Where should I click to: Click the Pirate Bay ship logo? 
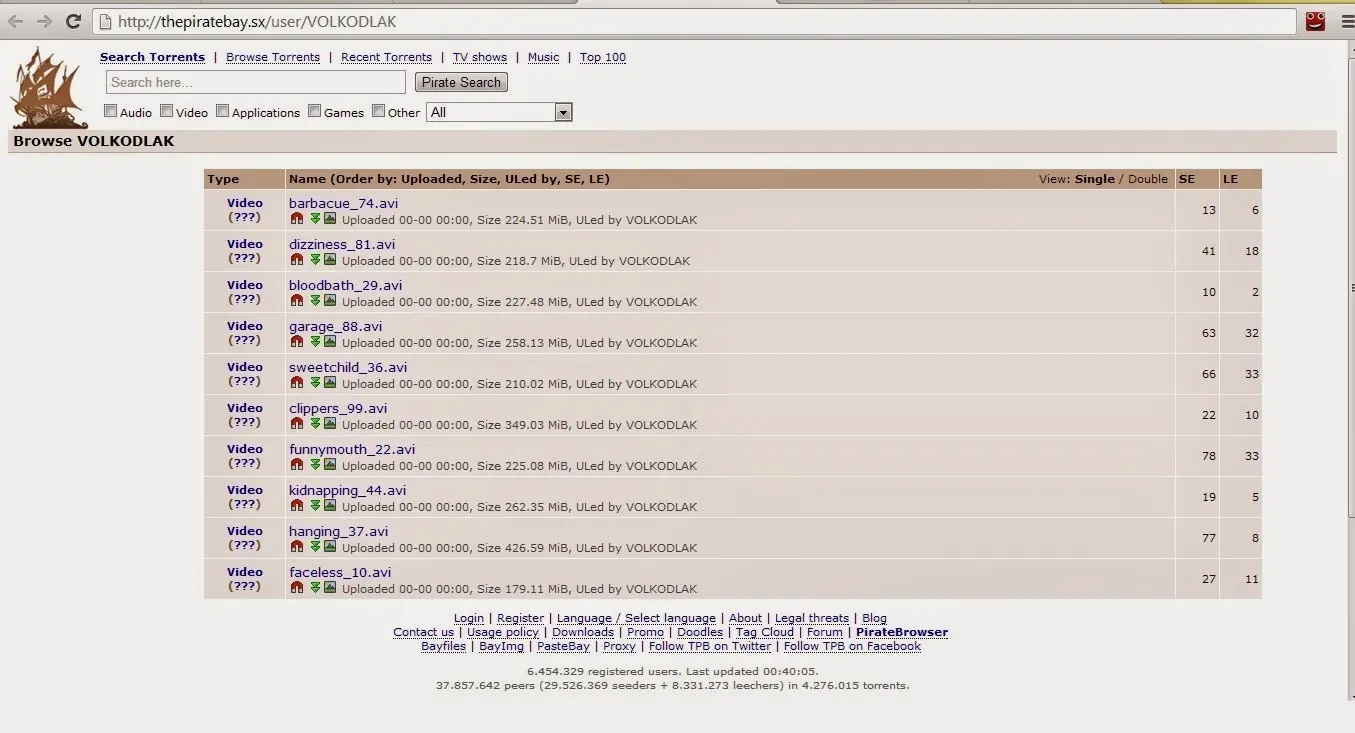click(49, 87)
